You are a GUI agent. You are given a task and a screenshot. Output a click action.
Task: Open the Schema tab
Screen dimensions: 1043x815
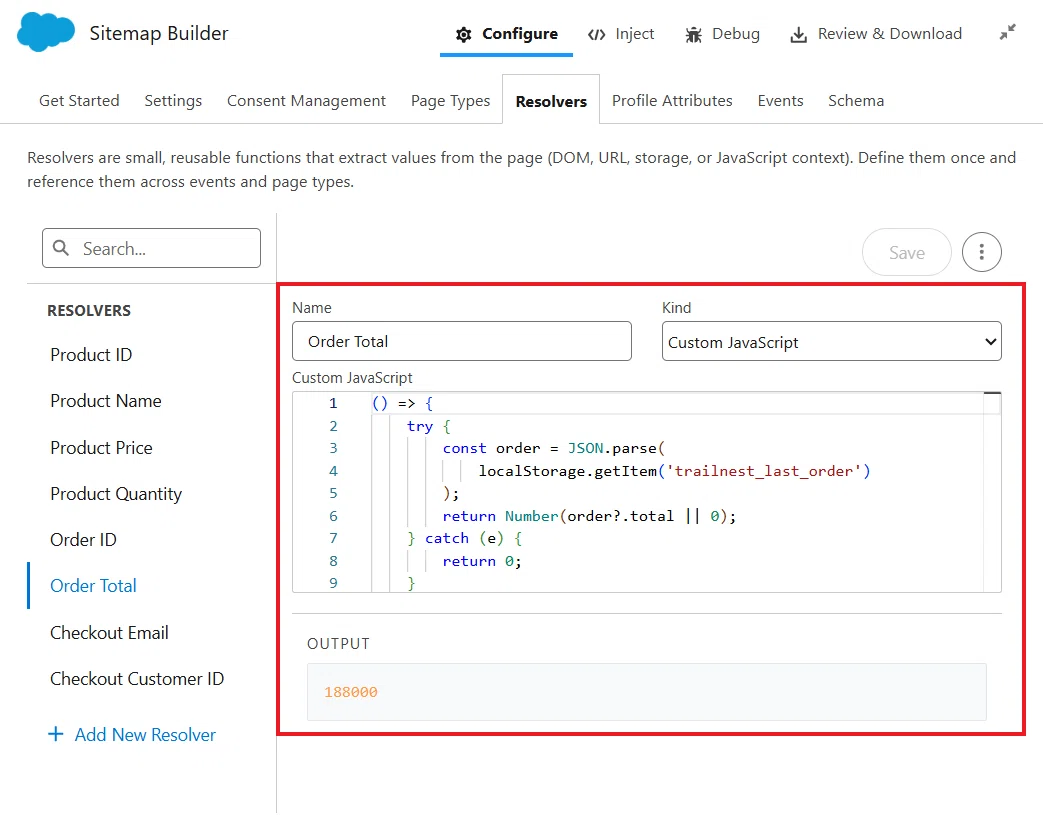click(x=855, y=100)
